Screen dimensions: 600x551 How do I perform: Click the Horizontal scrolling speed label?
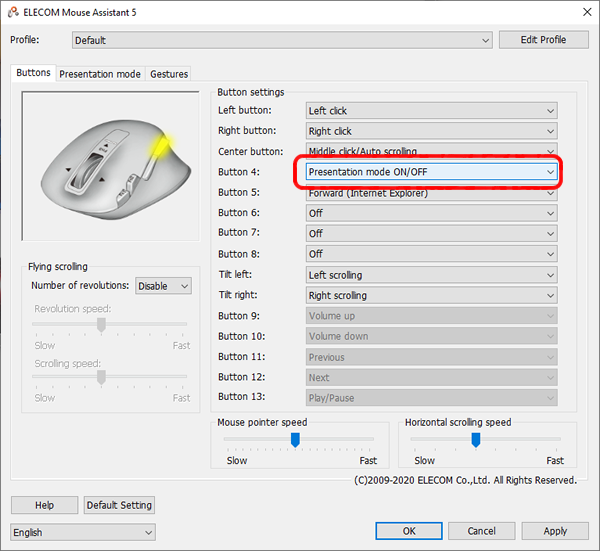click(x=458, y=422)
